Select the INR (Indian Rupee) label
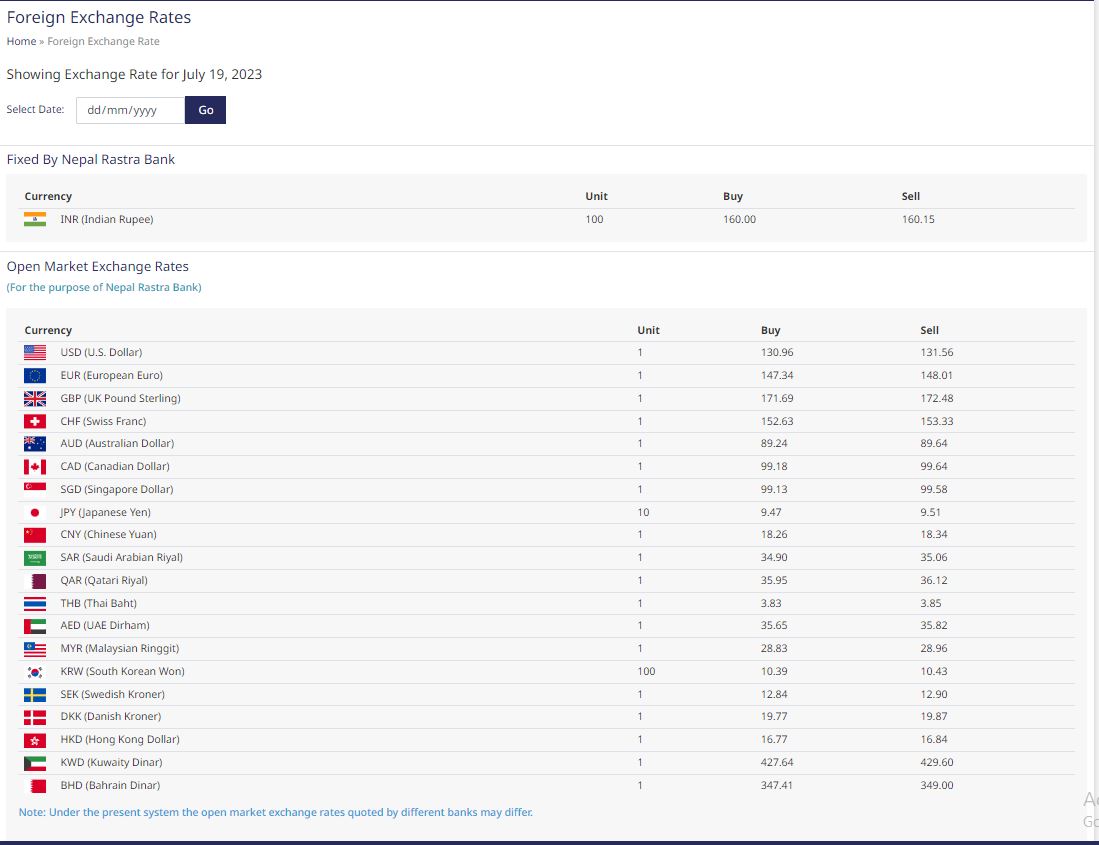Image resolution: width=1099 pixels, height=845 pixels. click(x=107, y=219)
